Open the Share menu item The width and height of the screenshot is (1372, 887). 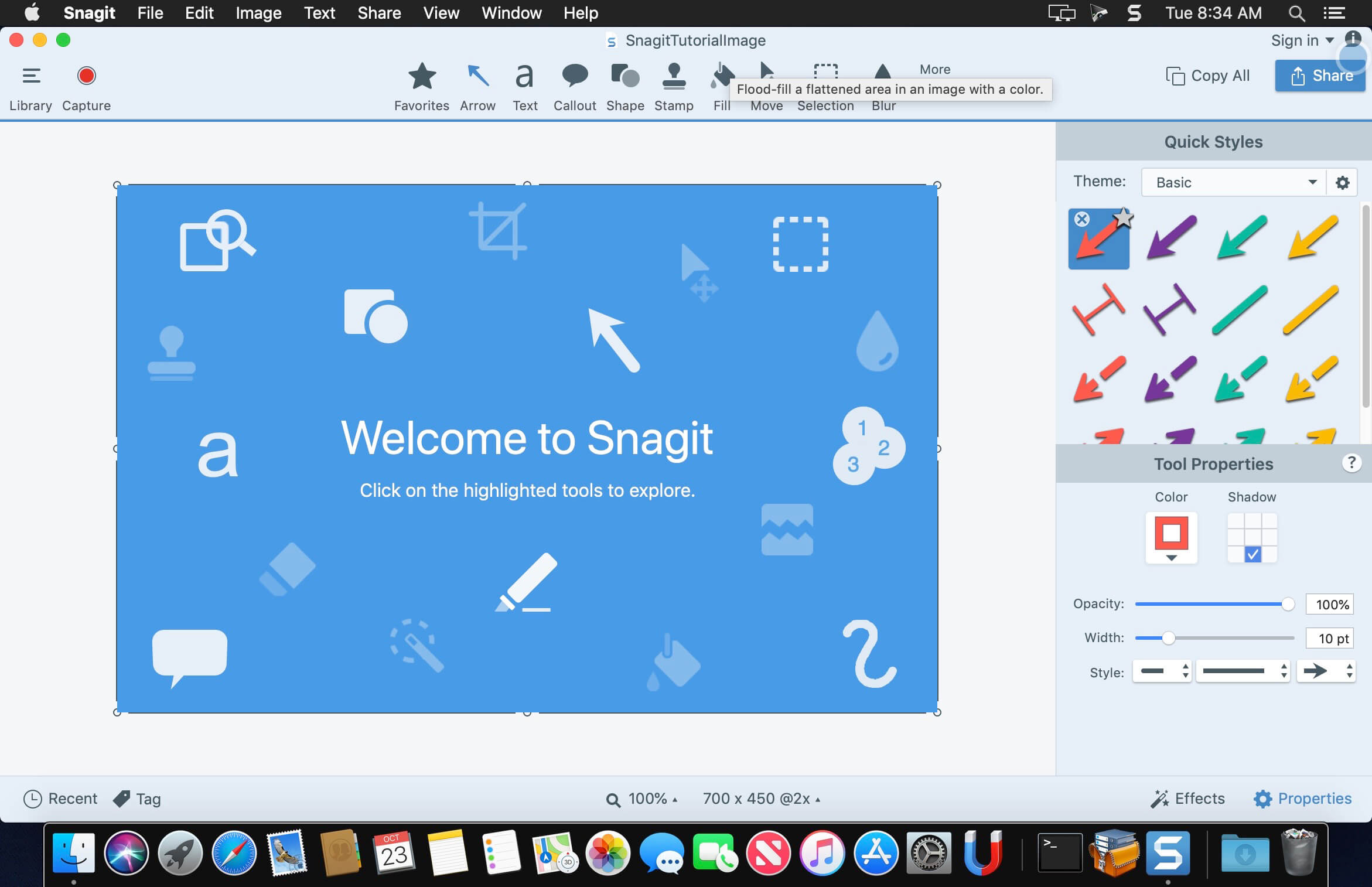[378, 12]
